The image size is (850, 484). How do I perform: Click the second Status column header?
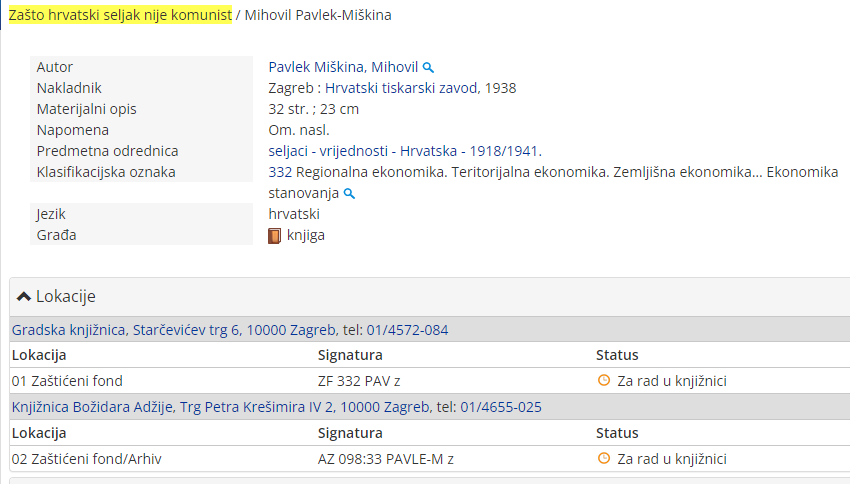[x=617, y=433]
